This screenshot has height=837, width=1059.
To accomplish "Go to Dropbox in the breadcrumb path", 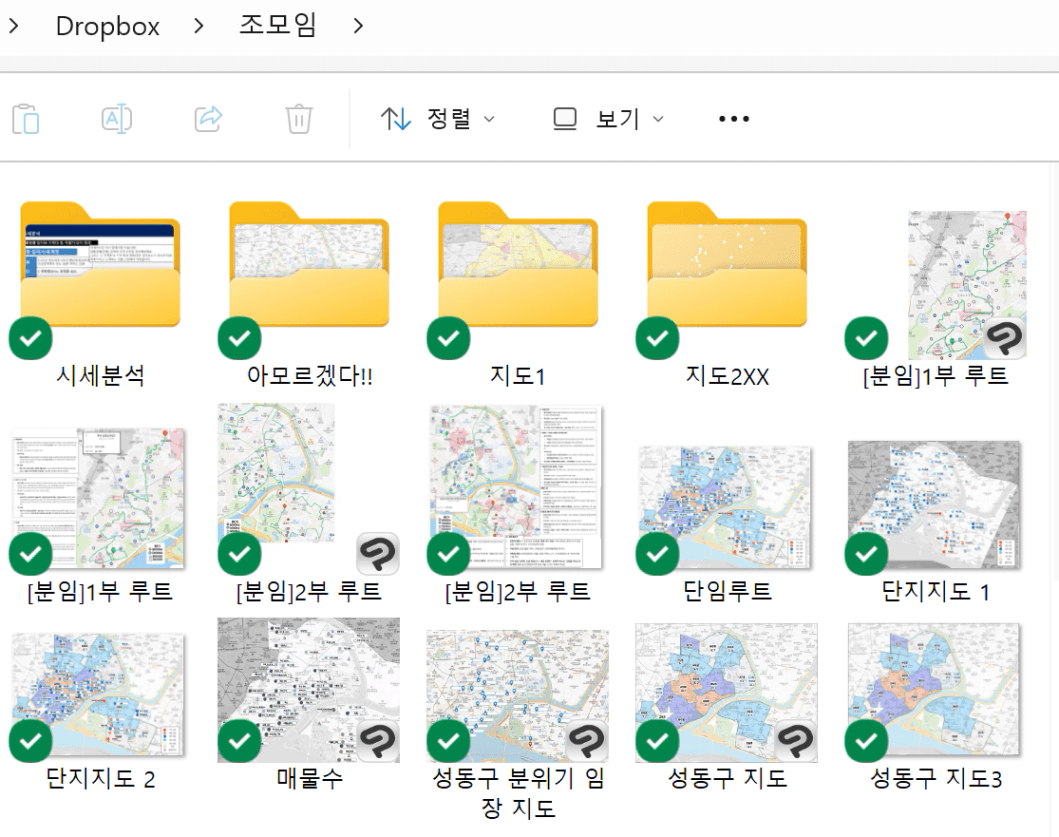I will coord(107,26).
